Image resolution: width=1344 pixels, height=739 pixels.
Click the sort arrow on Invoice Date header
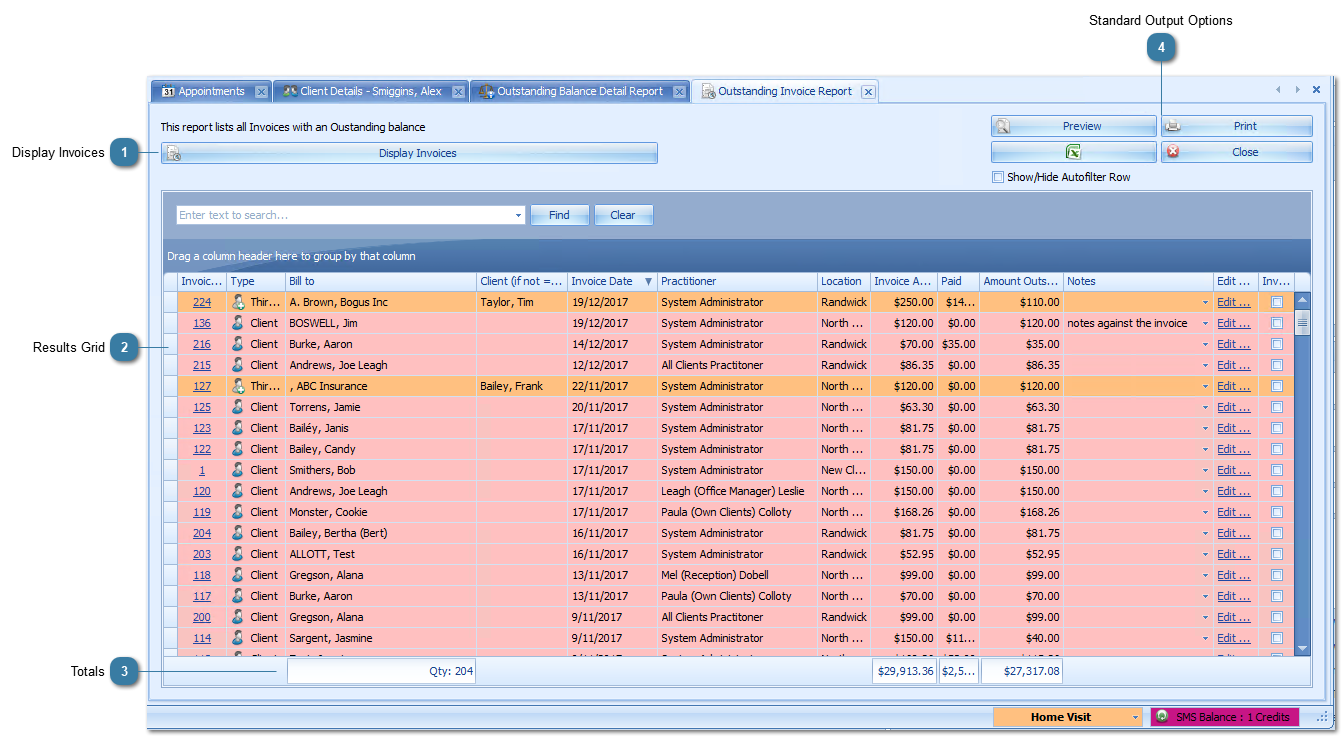tap(648, 282)
